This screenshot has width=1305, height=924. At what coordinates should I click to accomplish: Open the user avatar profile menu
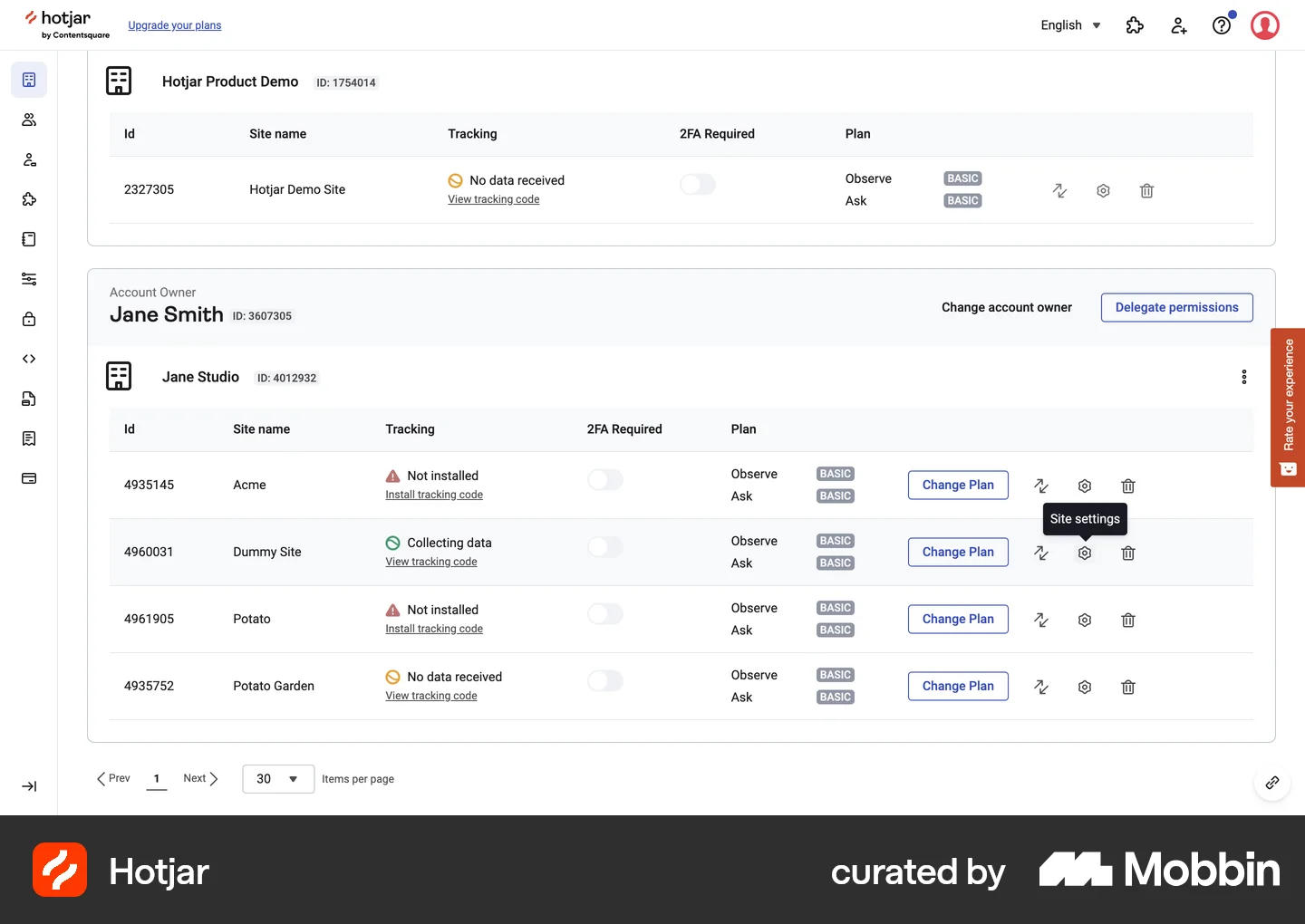tap(1265, 25)
